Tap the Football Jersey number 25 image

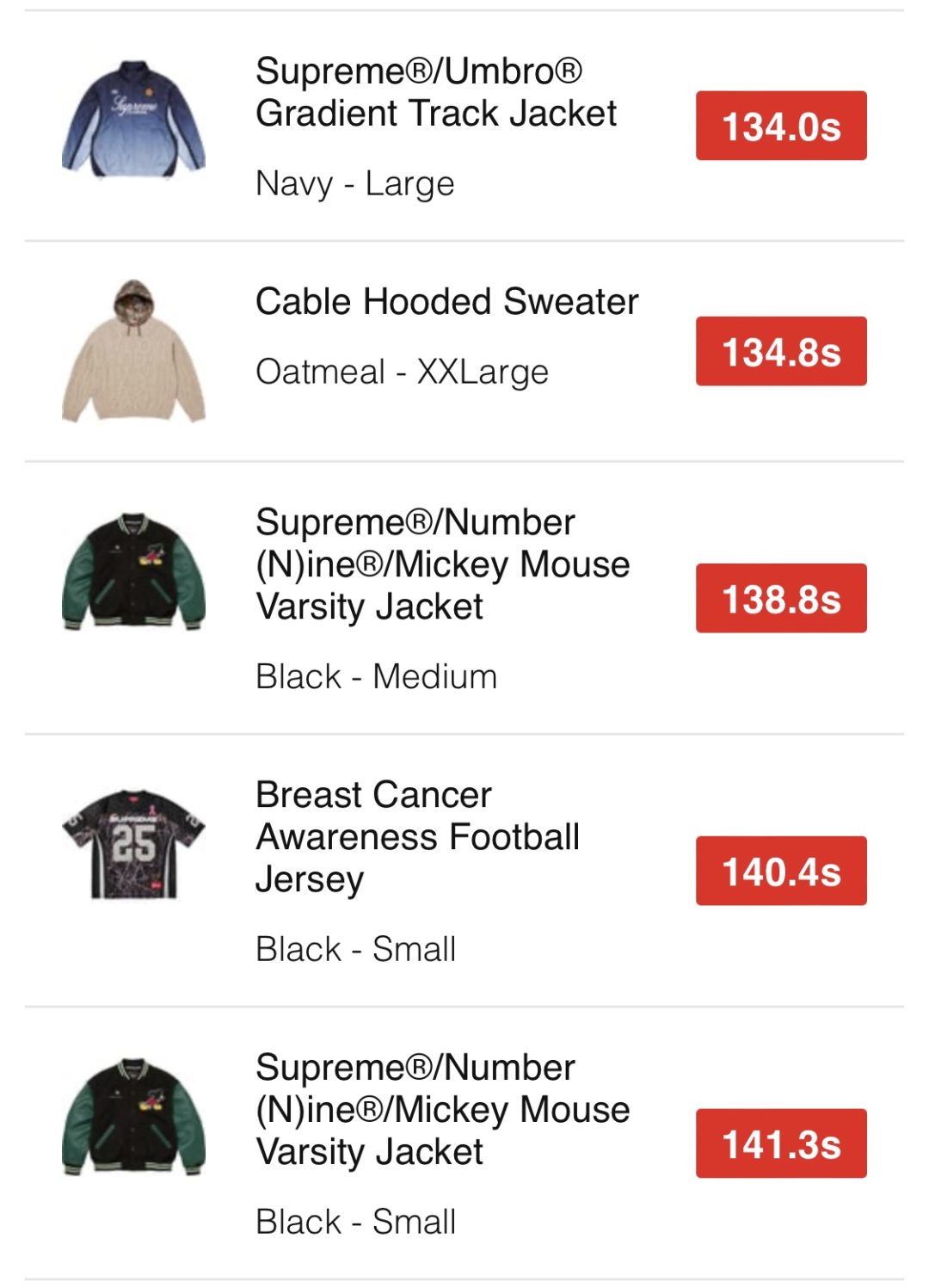click(x=133, y=844)
